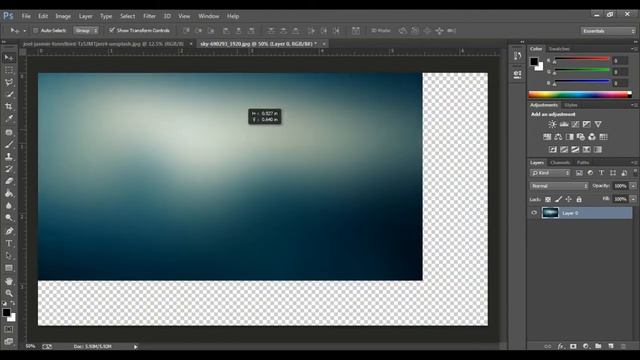Viewport: 640px width, 360px height.
Task: Switch to the Styles tab
Action: coord(571,105)
